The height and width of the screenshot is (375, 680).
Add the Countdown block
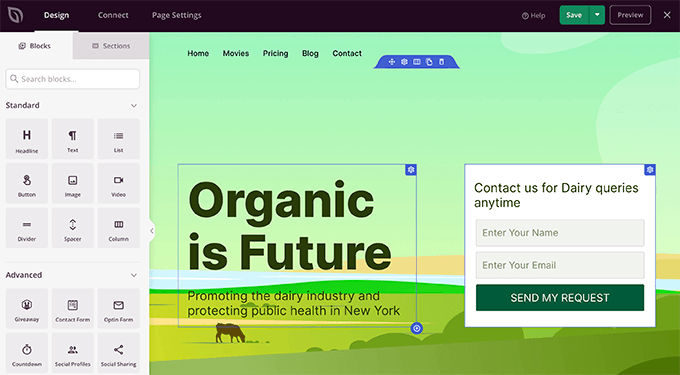[x=27, y=353]
